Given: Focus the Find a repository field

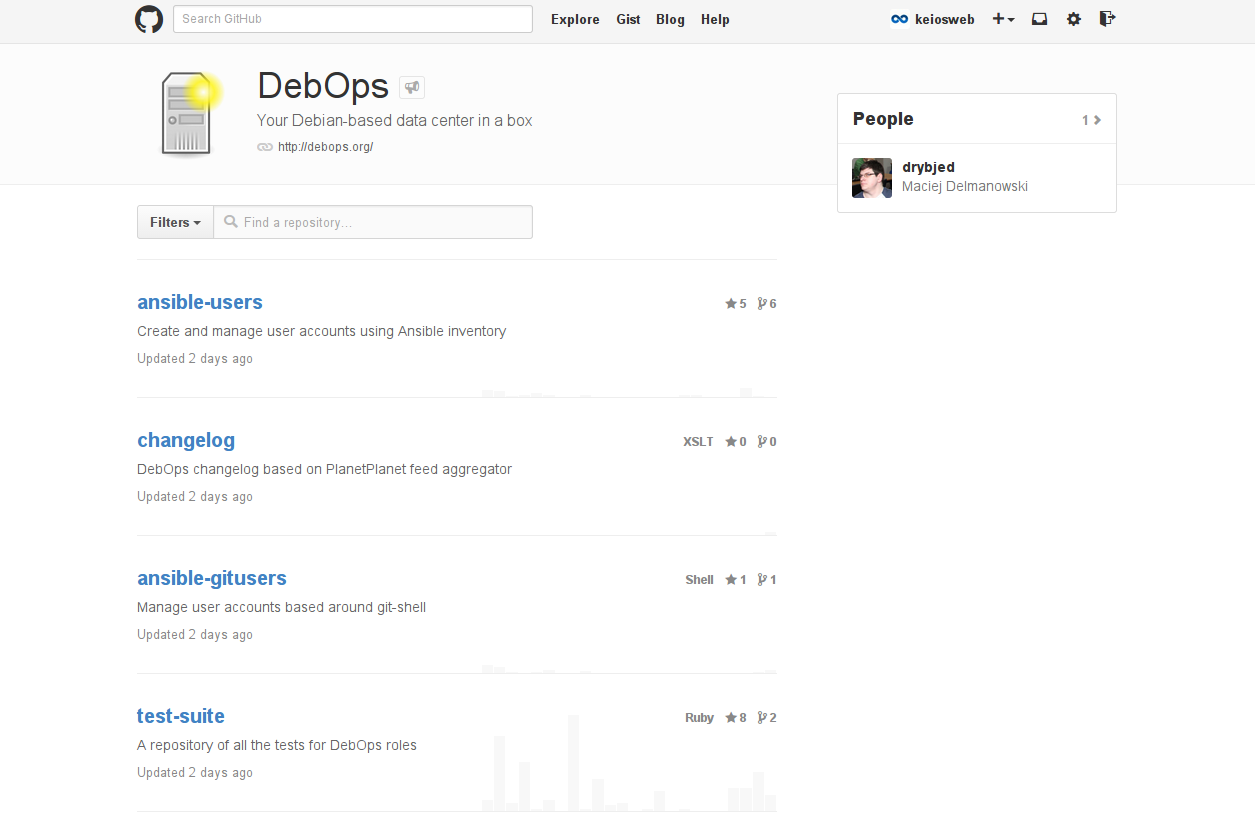Looking at the screenshot, I should (373, 222).
